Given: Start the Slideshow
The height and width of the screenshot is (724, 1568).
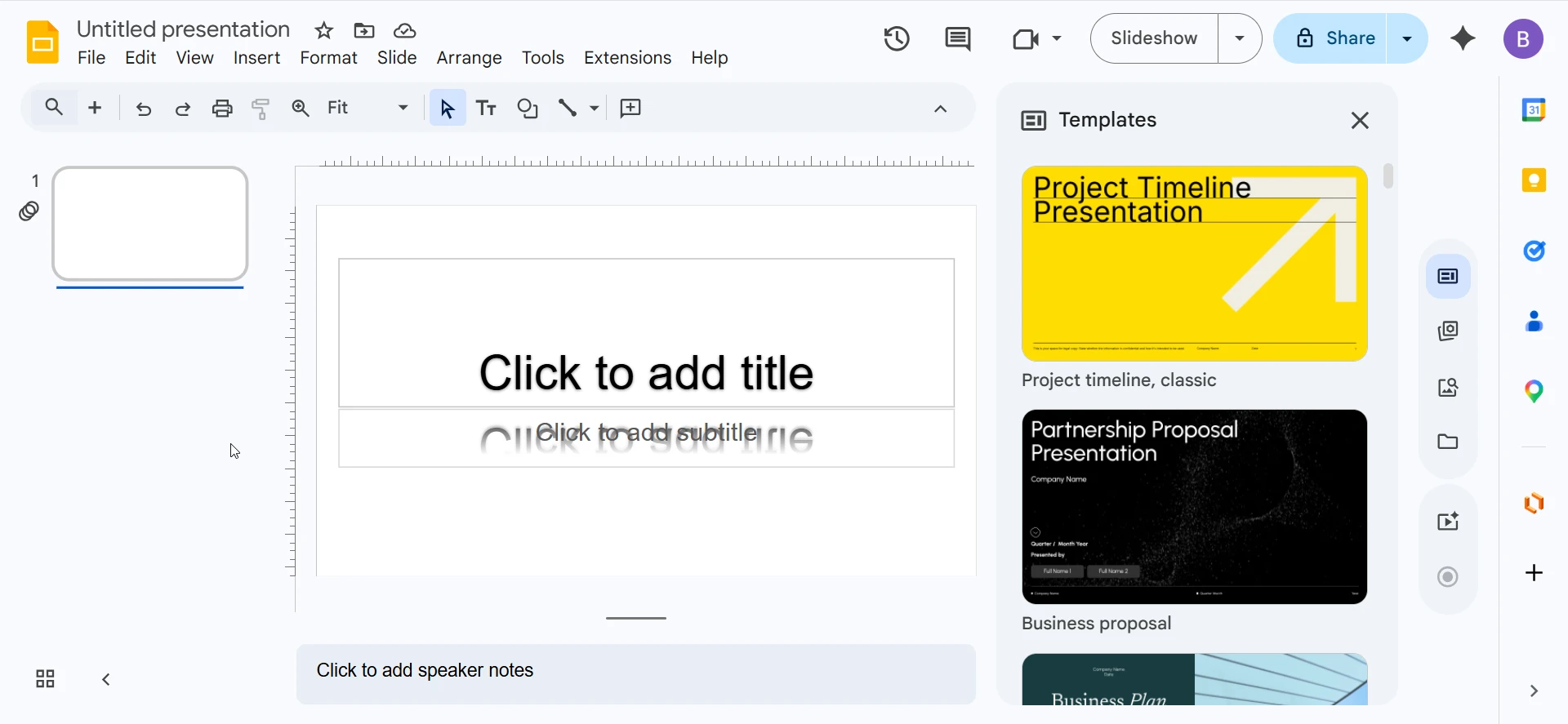Looking at the screenshot, I should [x=1154, y=38].
